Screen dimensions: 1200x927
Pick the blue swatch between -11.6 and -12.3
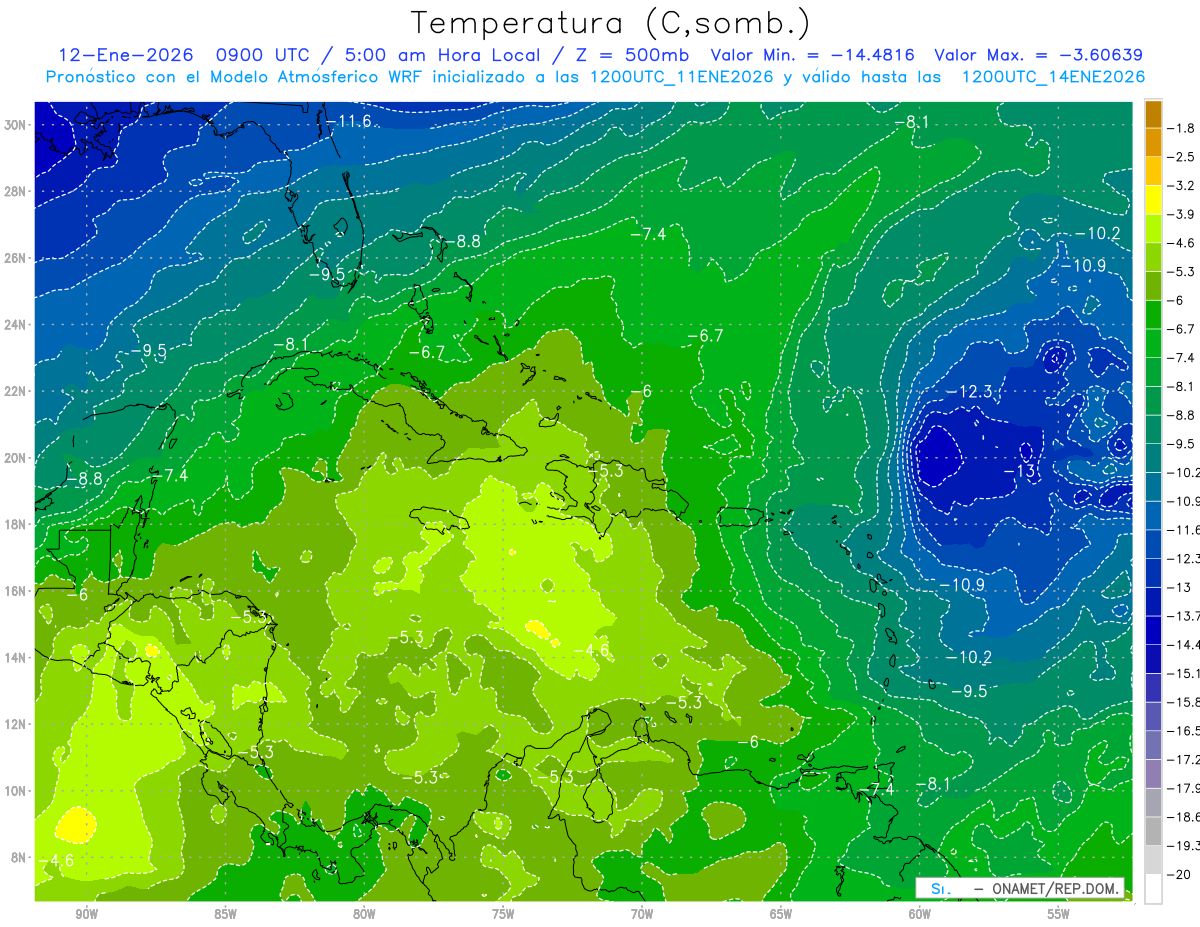coord(1153,544)
